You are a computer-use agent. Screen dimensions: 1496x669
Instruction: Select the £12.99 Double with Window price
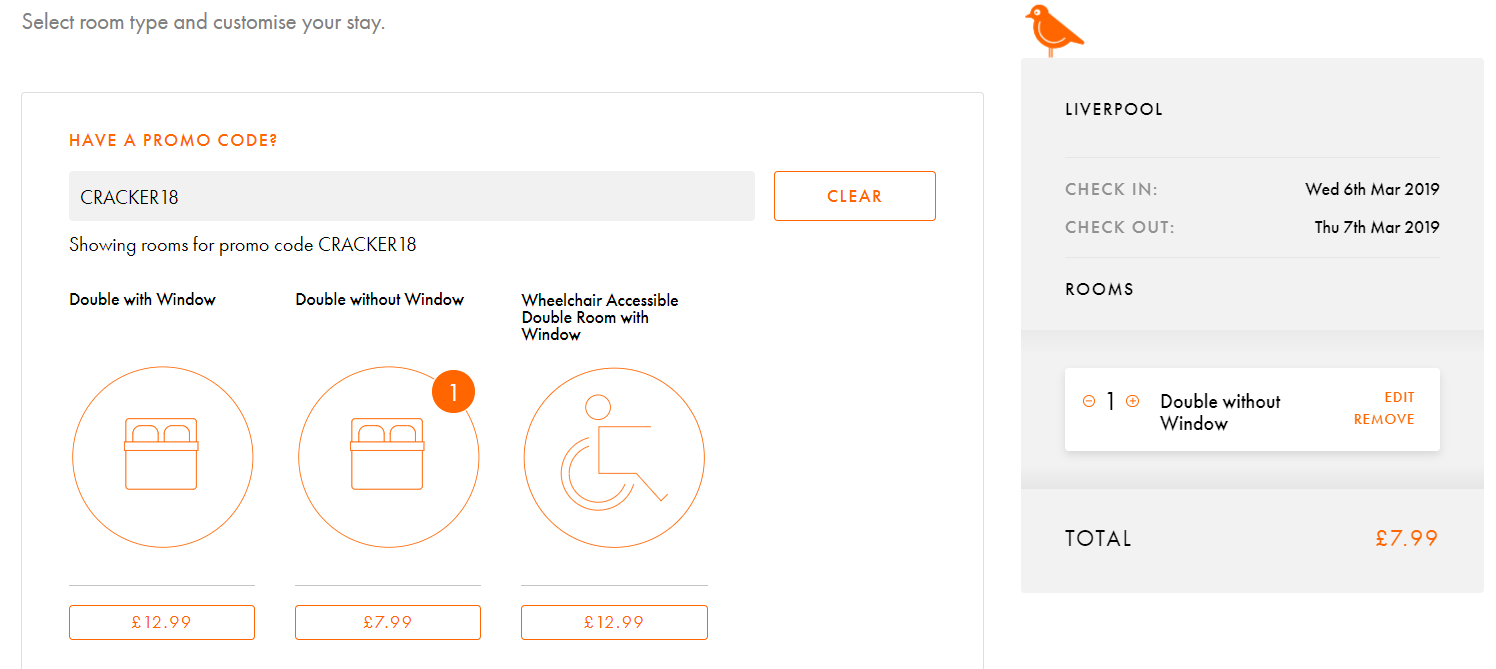click(x=162, y=622)
